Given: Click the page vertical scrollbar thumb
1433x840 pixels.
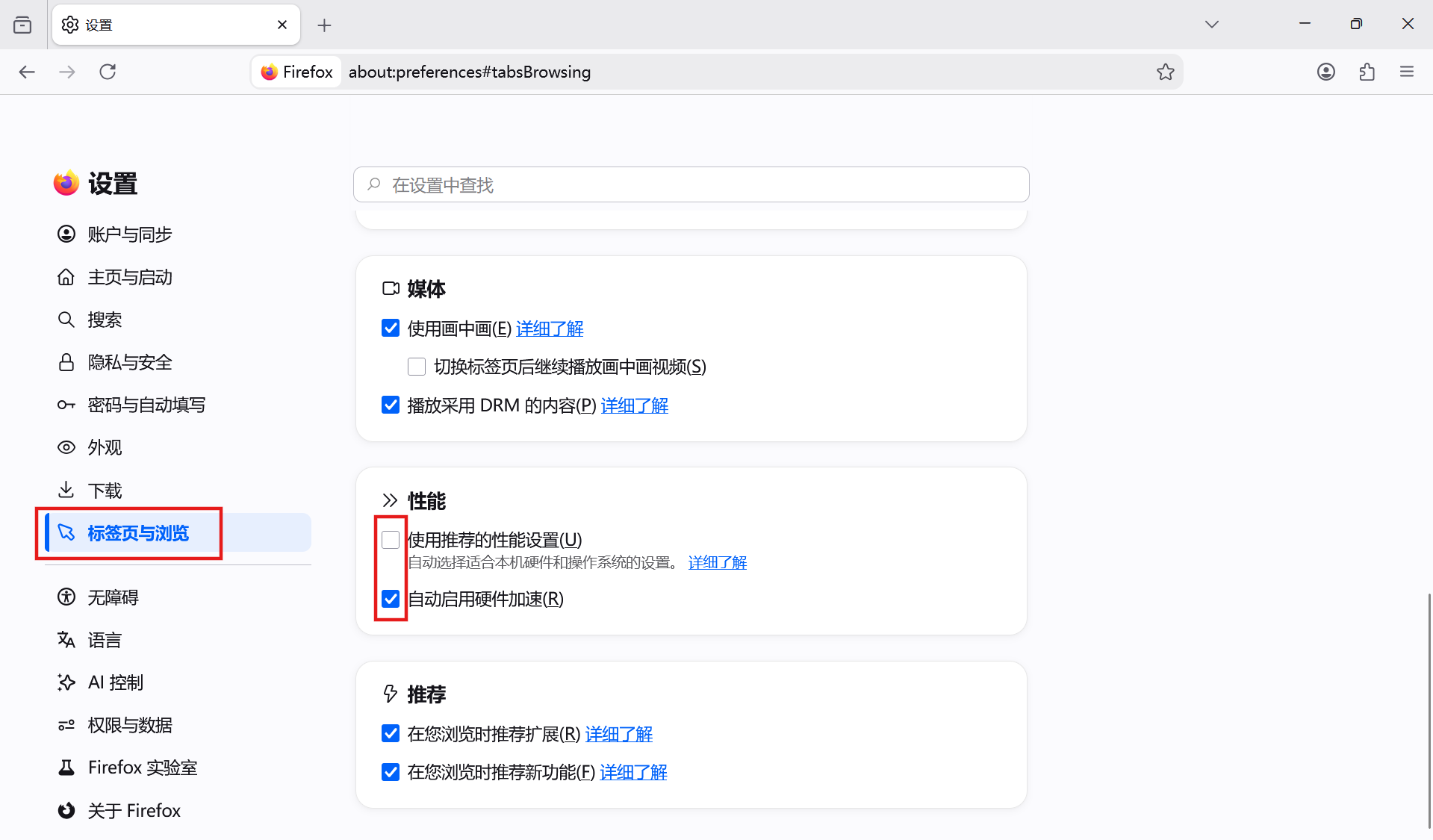Looking at the screenshot, I should point(1429,709).
